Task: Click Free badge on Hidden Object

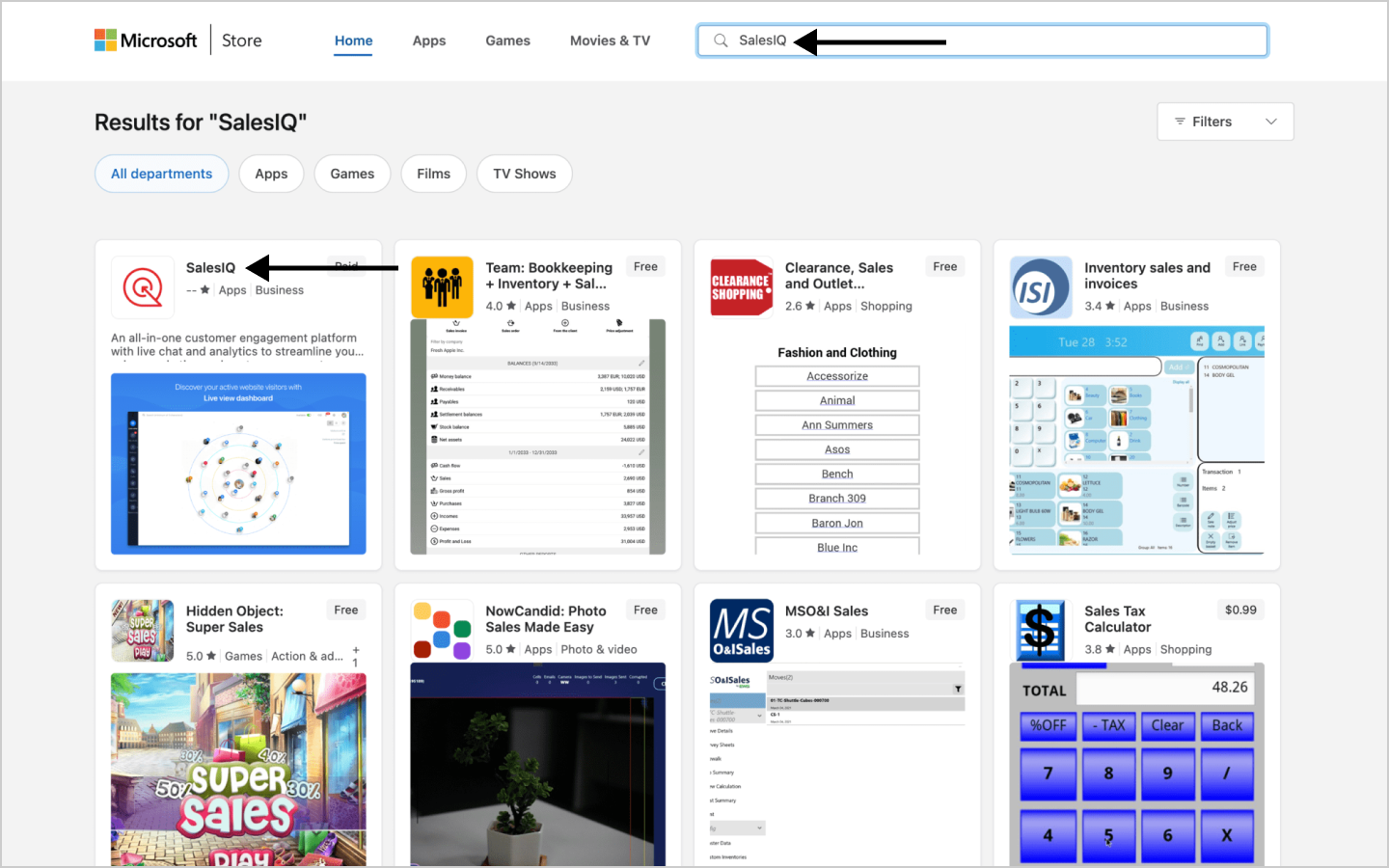Action: click(346, 610)
